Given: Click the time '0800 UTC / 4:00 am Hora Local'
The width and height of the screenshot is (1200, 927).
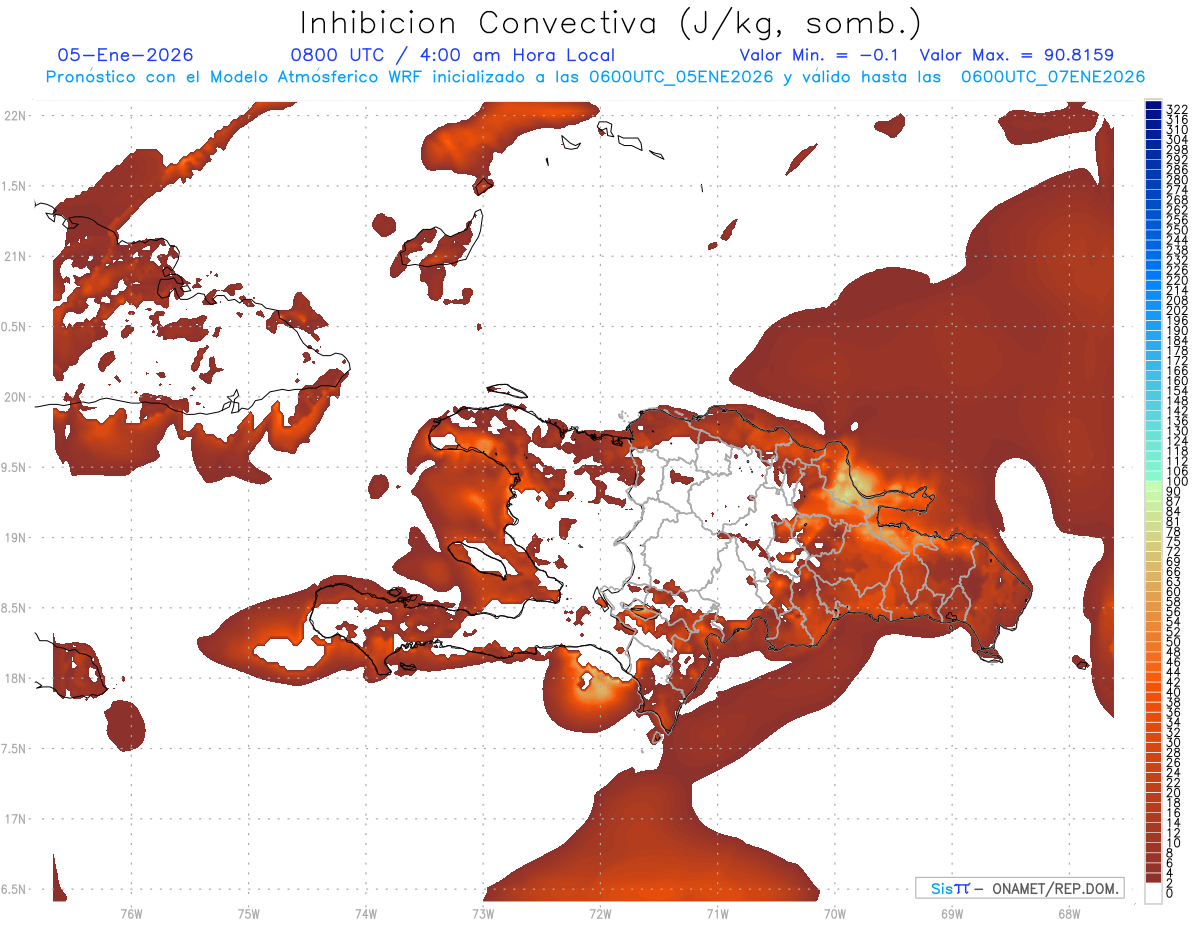Looking at the screenshot, I should point(453,55).
